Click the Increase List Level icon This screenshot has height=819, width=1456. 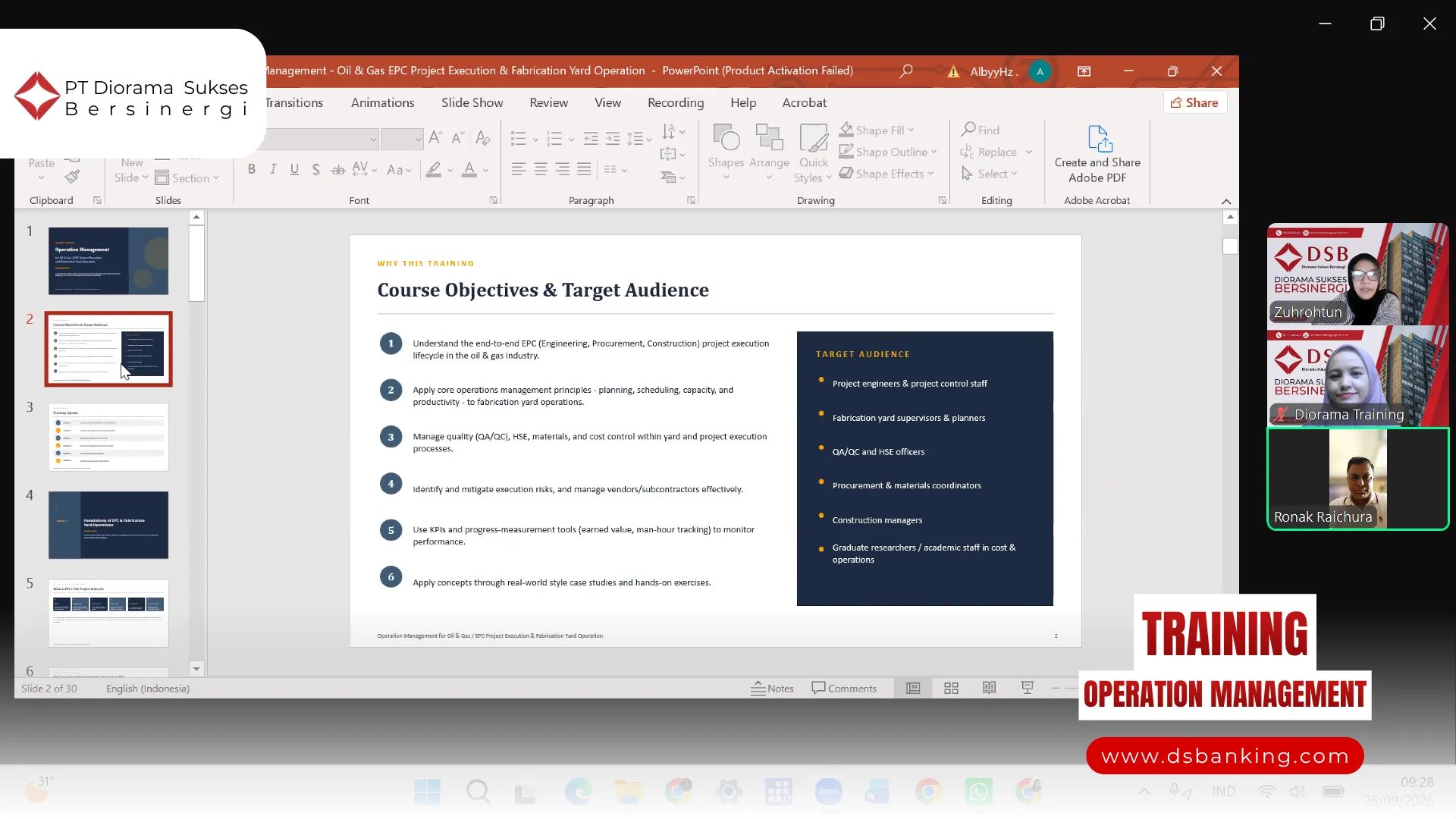point(613,139)
